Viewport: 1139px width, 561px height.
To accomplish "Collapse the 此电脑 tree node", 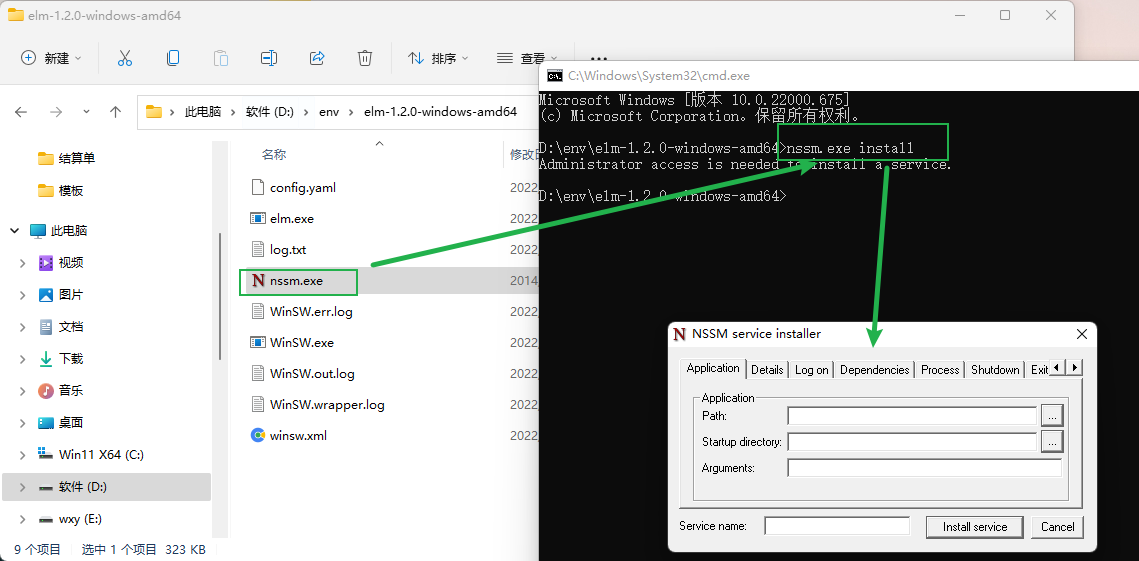I will [x=15, y=231].
